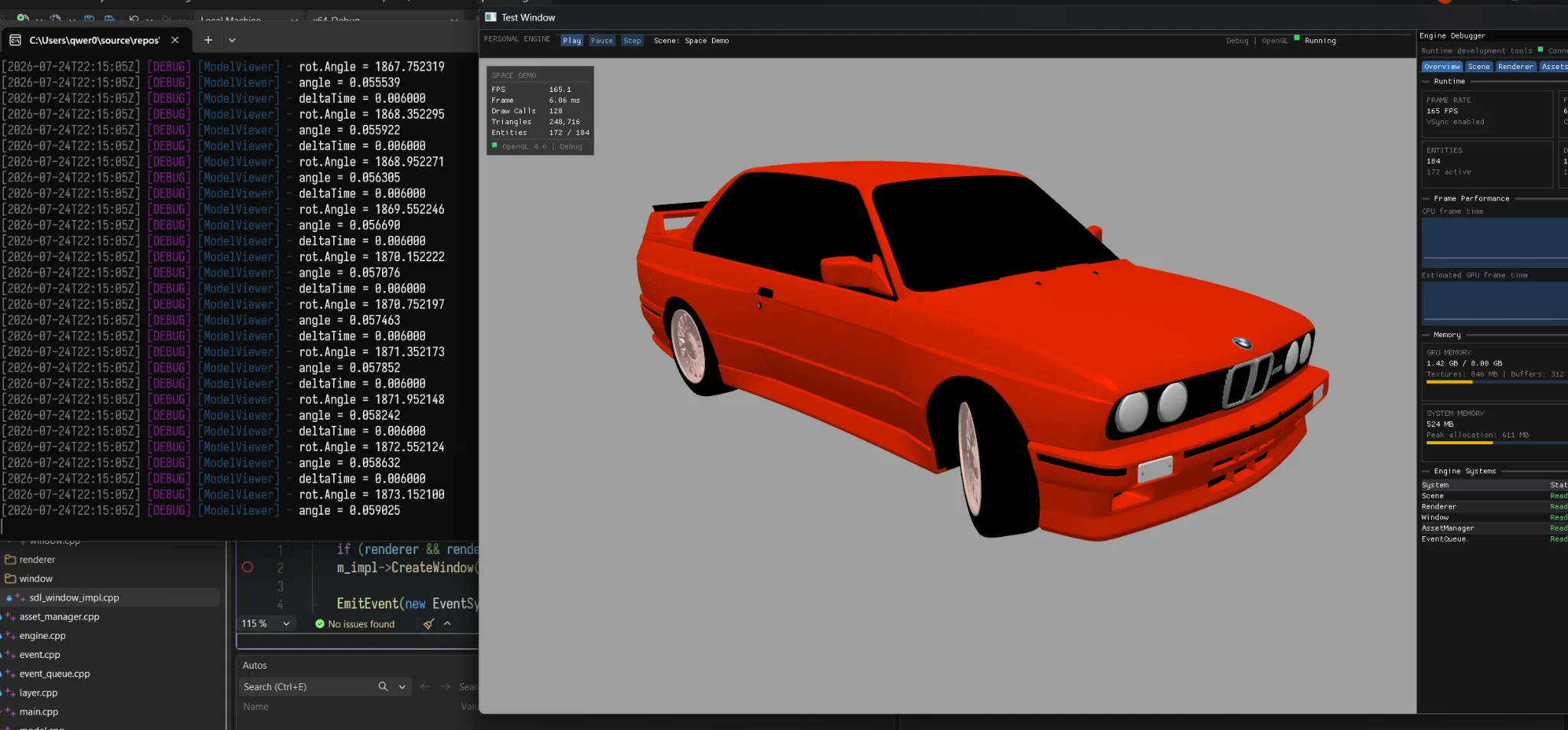Screen dimensions: 1568x730
Task: Open engine.cpp file
Action: tap(42, 636)
